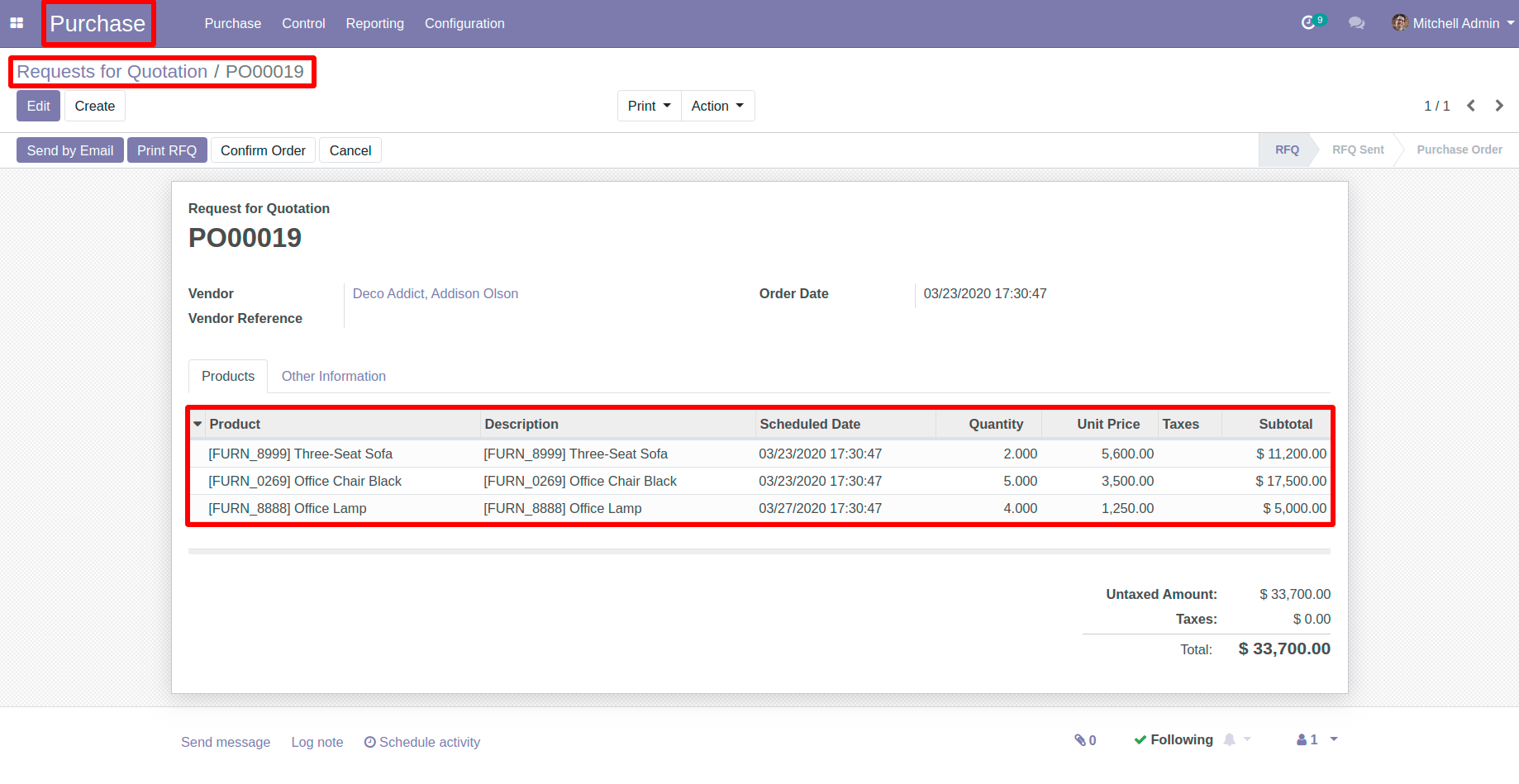
Task: Expand the followers list caret
Action: tap(1334, 739)
